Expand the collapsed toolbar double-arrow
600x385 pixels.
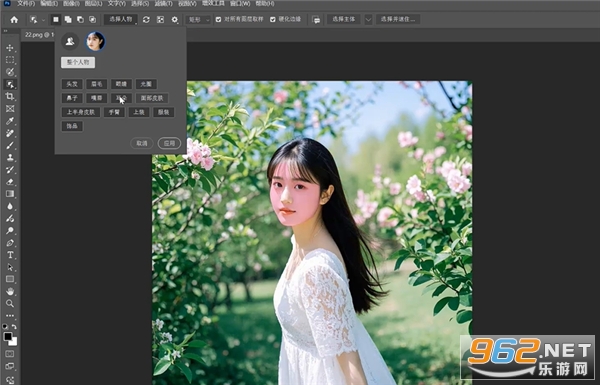coord(5,31)
